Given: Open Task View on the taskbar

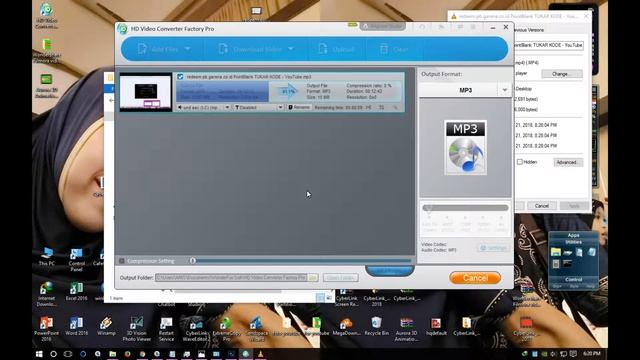Looking at the screenshot, I should pyautogui.click(x=68, y=354).
